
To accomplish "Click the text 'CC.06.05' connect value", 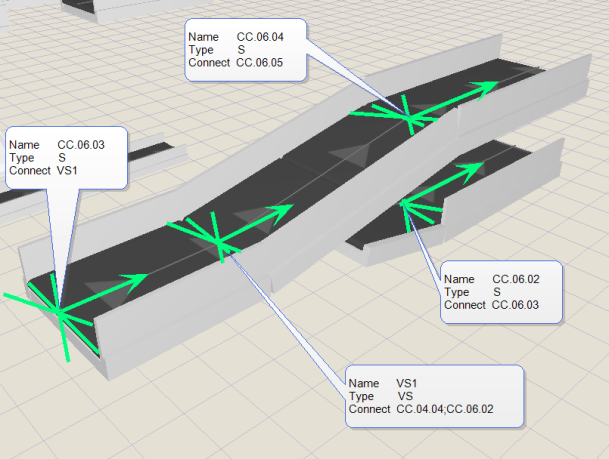I will (x=259, y=63).
